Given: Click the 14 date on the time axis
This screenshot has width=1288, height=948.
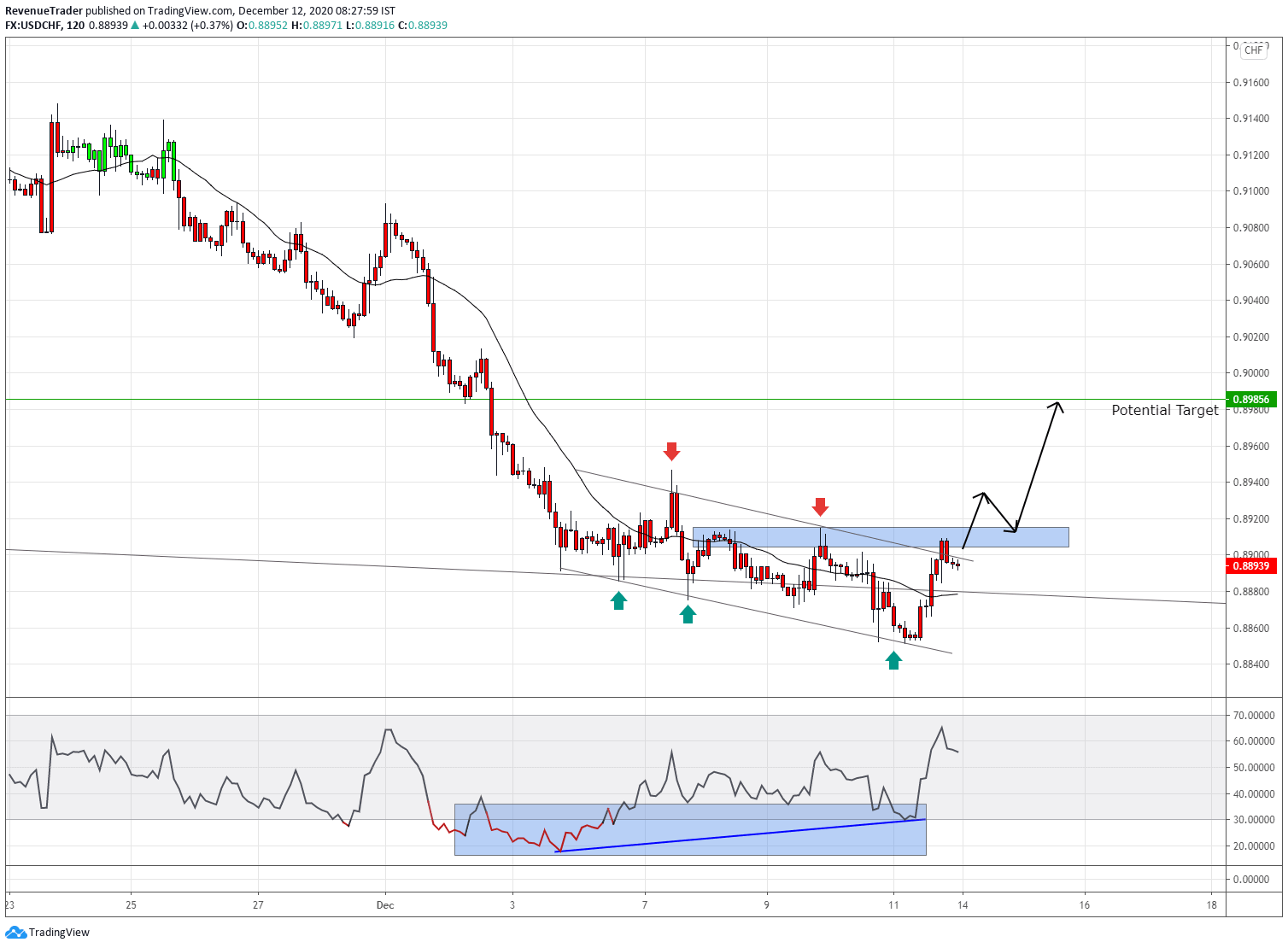Looking at the screenshot, I should point(963,905).
